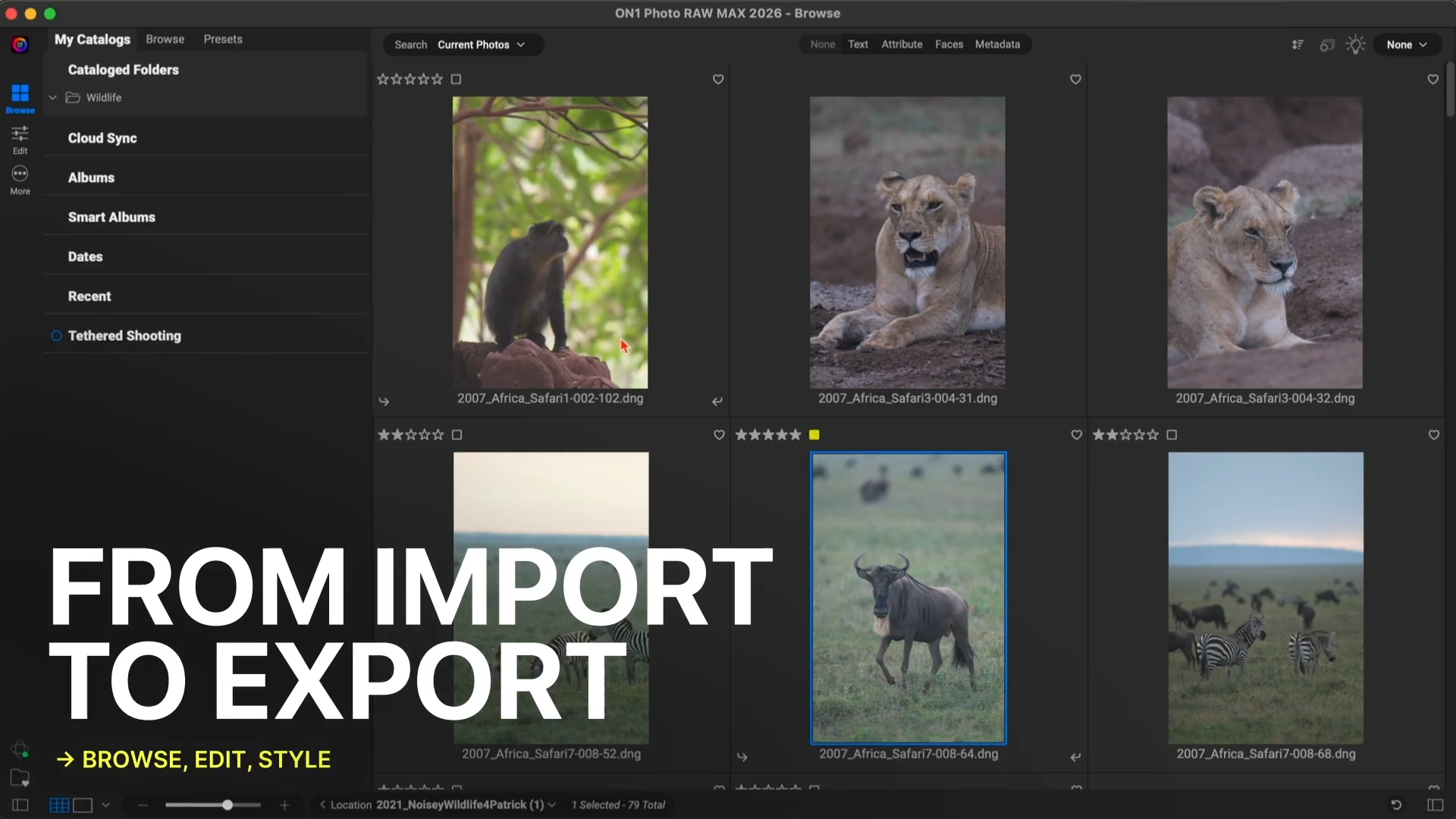
Task: Favorite the first lioness photo with heart
Action: pos(1075,80)
